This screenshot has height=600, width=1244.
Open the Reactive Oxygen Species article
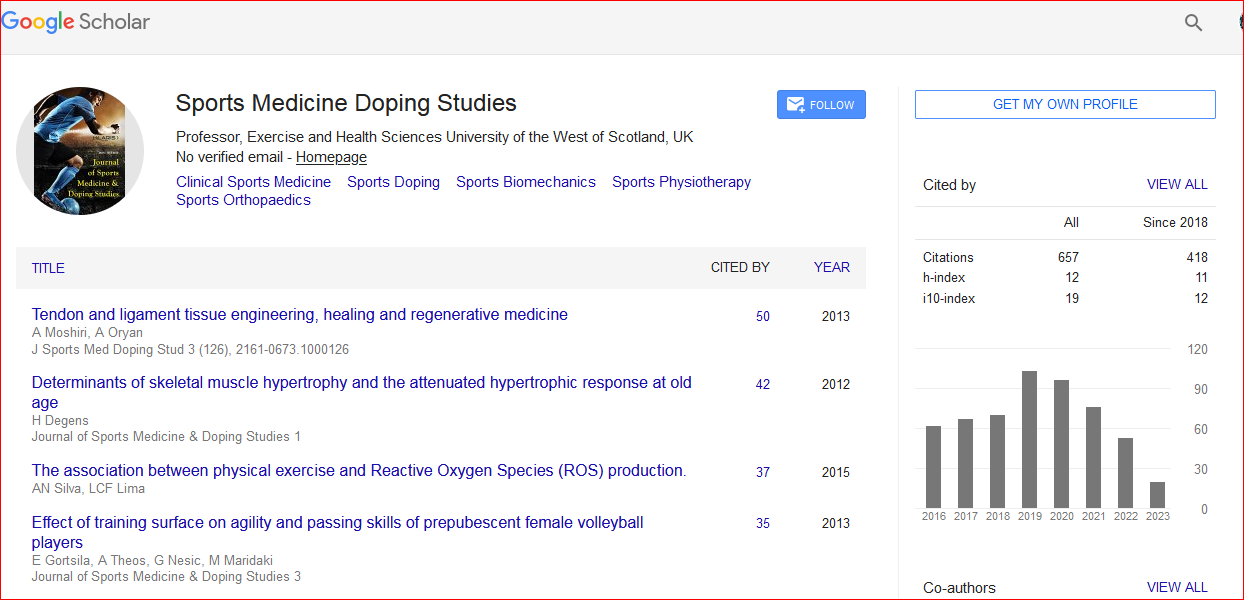click(358, 471)
